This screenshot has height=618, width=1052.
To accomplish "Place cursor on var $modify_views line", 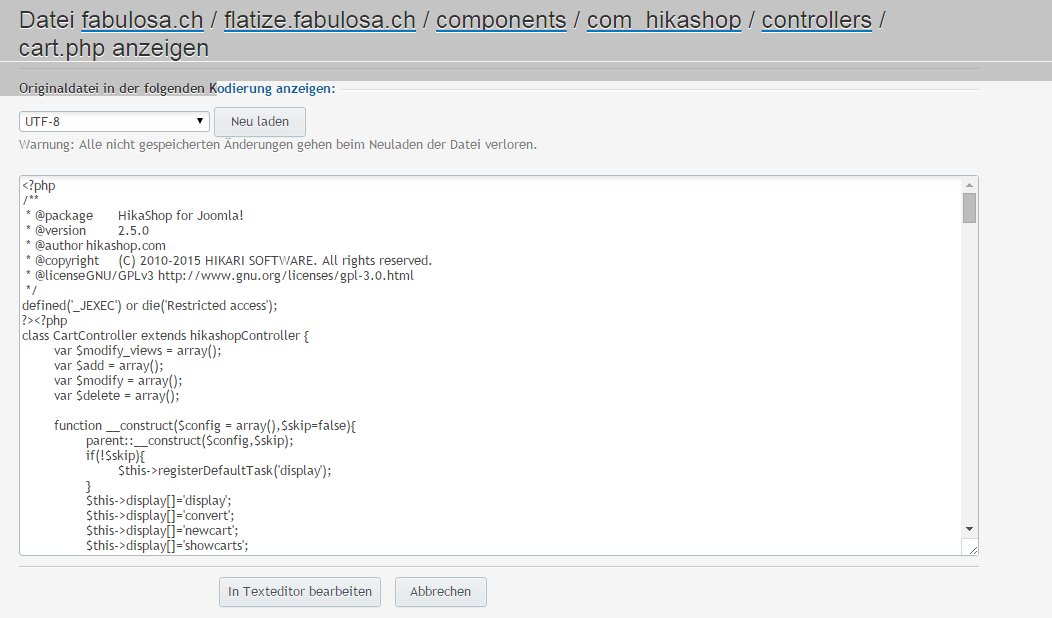I will tap(138, 351).
